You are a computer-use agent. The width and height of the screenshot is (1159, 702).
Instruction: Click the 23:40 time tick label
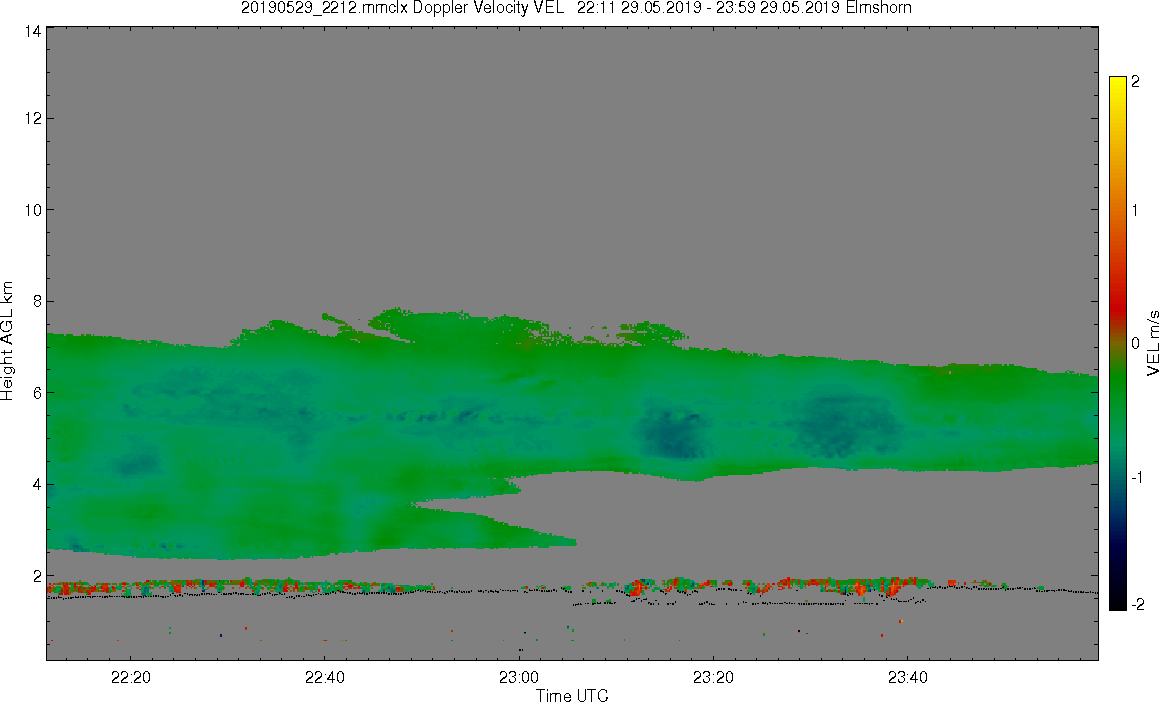(907, 678)
